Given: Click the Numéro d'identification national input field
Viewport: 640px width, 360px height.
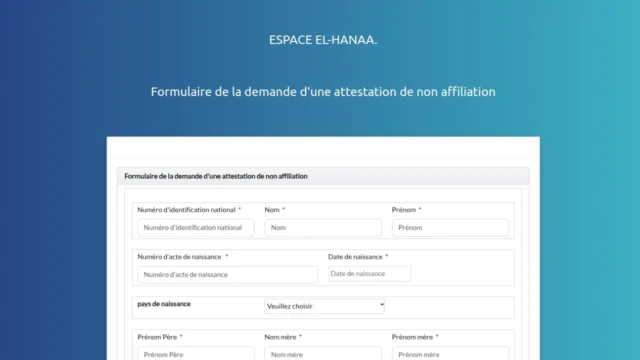Looking at the screenshot, I should click(196, 228).
